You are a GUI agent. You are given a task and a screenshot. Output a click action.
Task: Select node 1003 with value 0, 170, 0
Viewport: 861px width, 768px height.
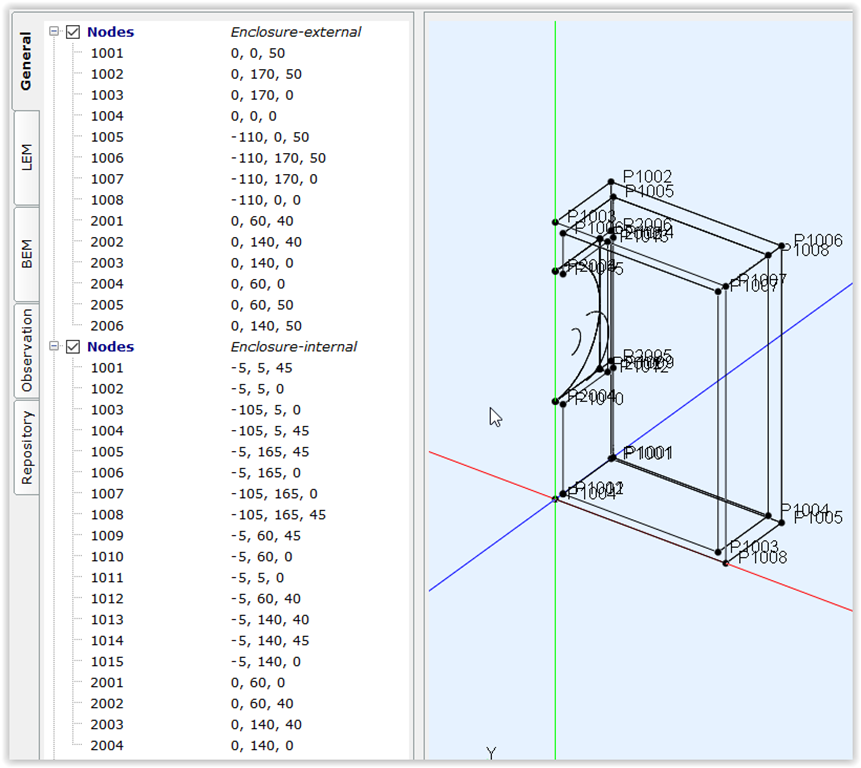[107, 95]
